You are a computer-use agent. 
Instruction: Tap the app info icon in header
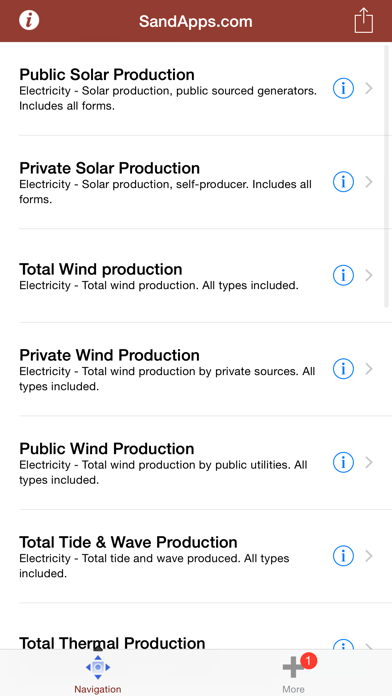pos(29,20)
